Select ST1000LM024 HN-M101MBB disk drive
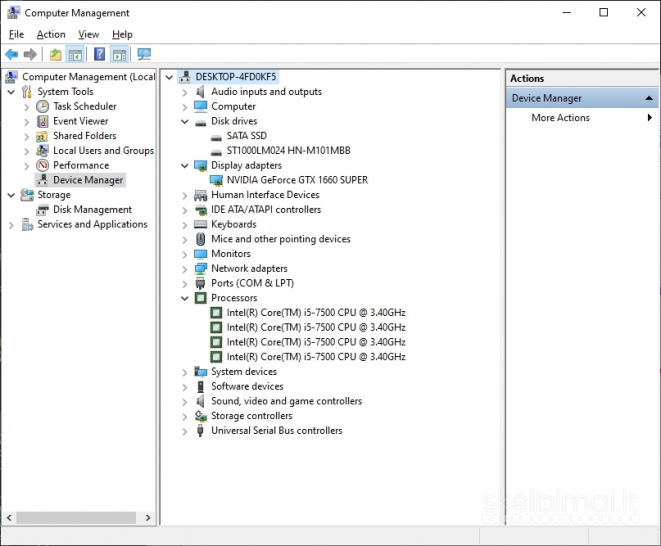Image resolution: width=661 pixels, height=546 pixels. [288, 151]
